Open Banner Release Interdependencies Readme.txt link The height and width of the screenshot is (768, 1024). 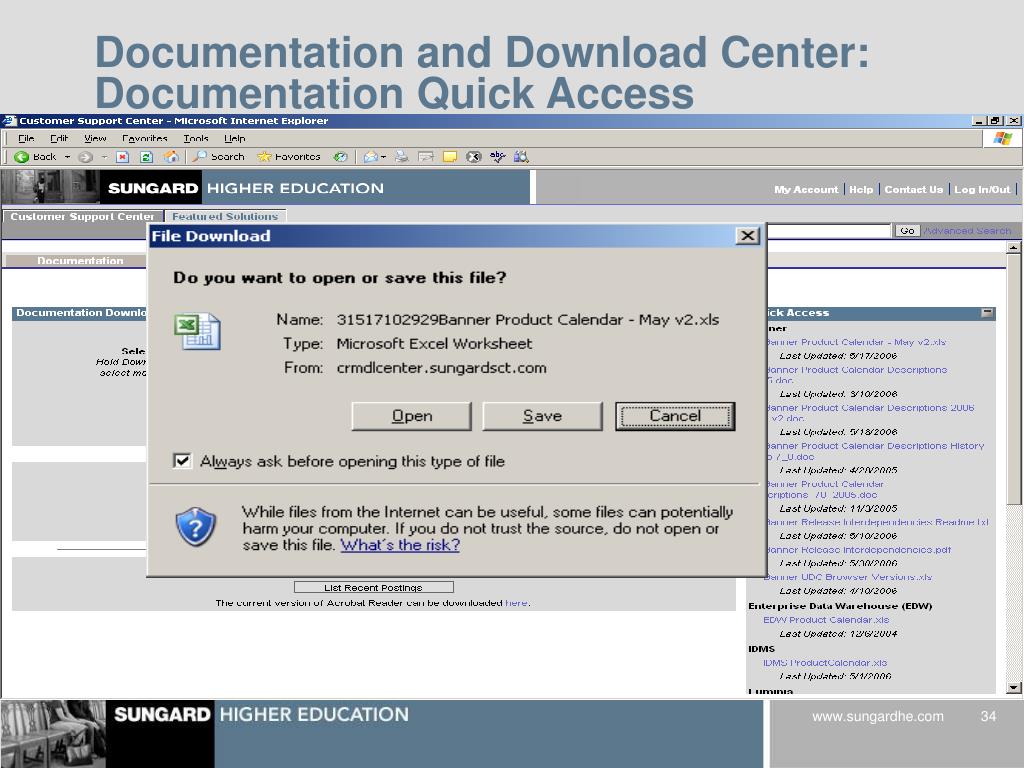coord(877,522)
